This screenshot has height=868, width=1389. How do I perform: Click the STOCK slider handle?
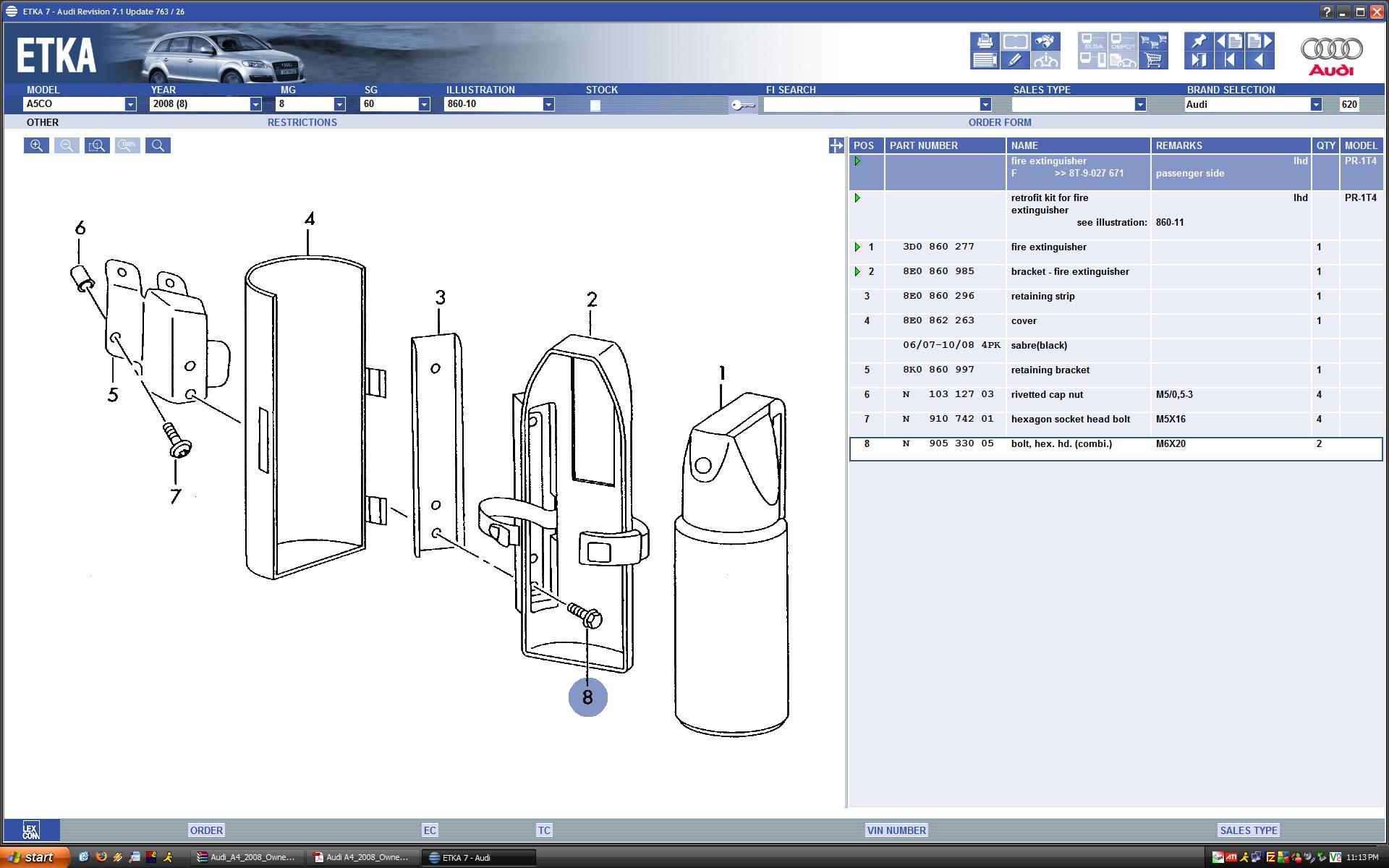pyautogui.click(x=595, y=105)
